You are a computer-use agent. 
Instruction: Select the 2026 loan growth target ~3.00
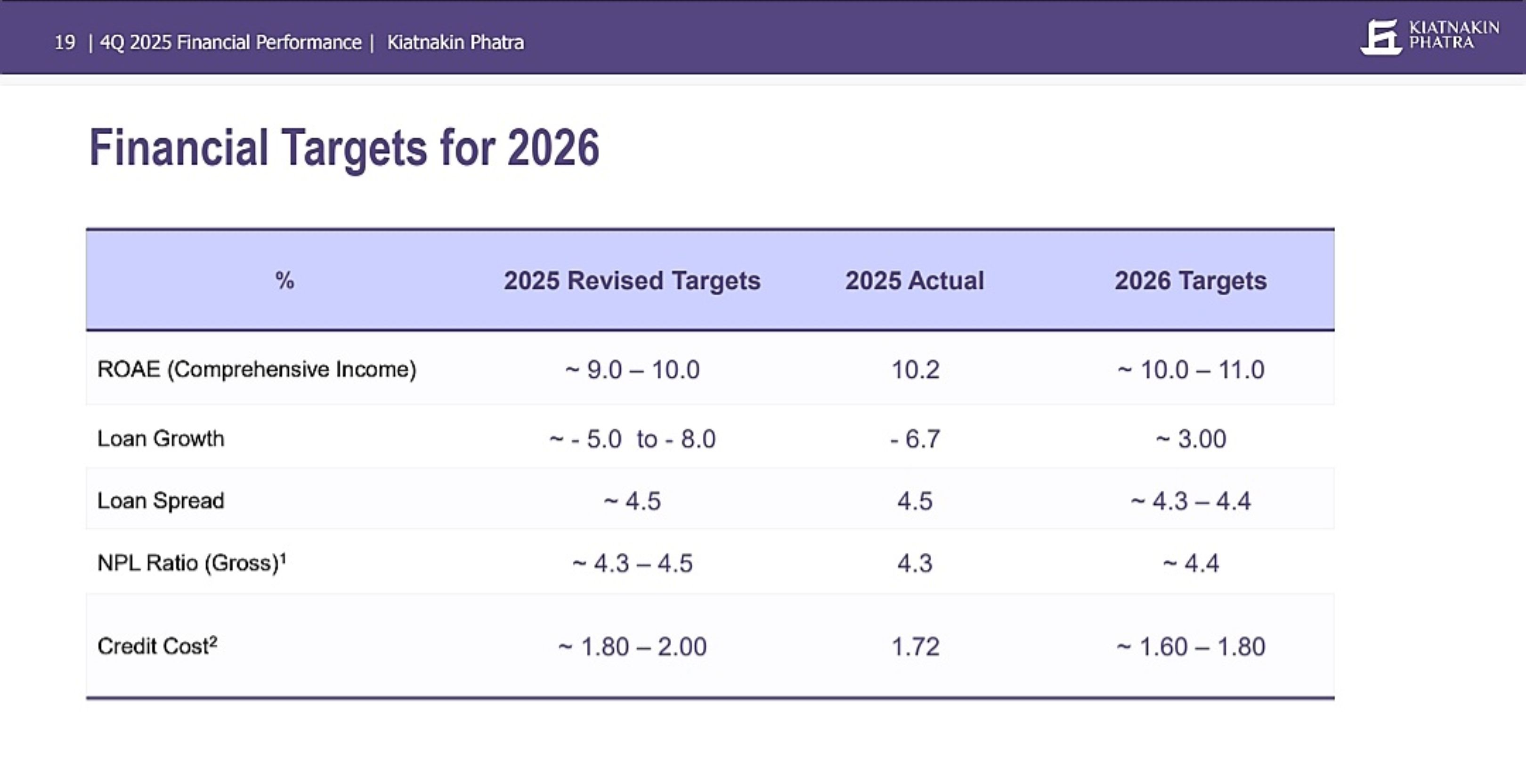[x=1191, y=439]
